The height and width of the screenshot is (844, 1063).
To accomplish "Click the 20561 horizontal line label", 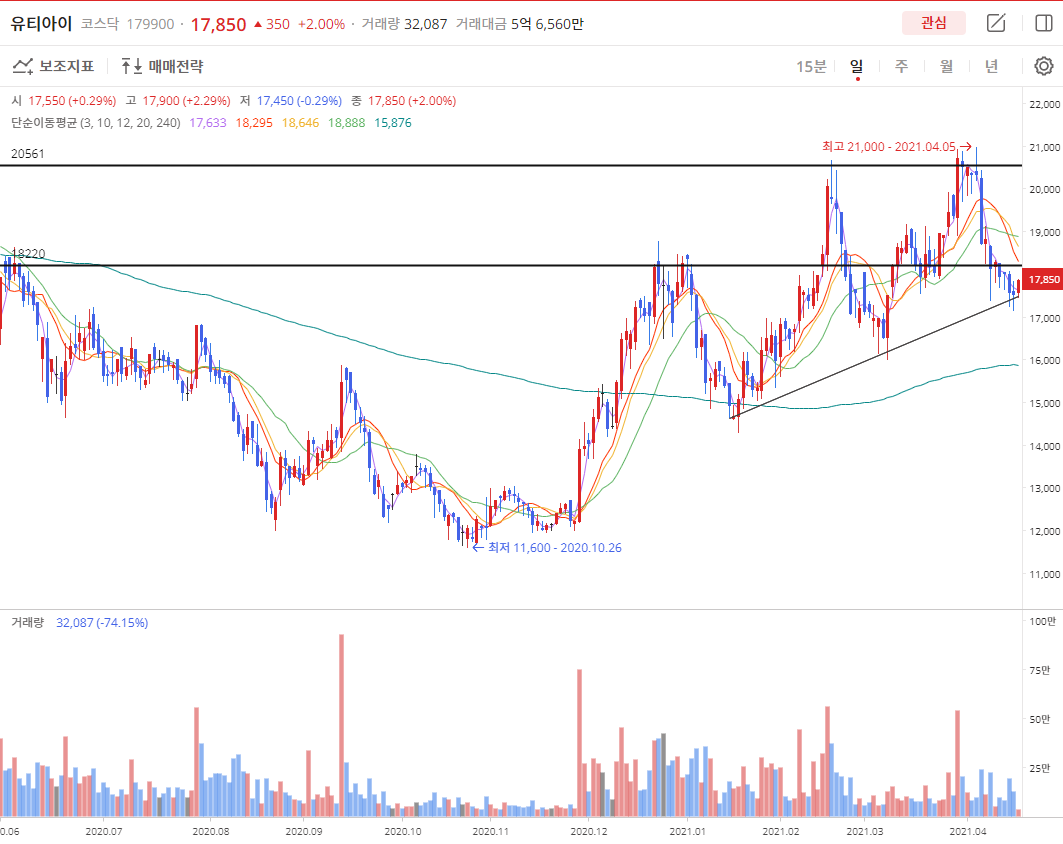I will tap(28, 154).
